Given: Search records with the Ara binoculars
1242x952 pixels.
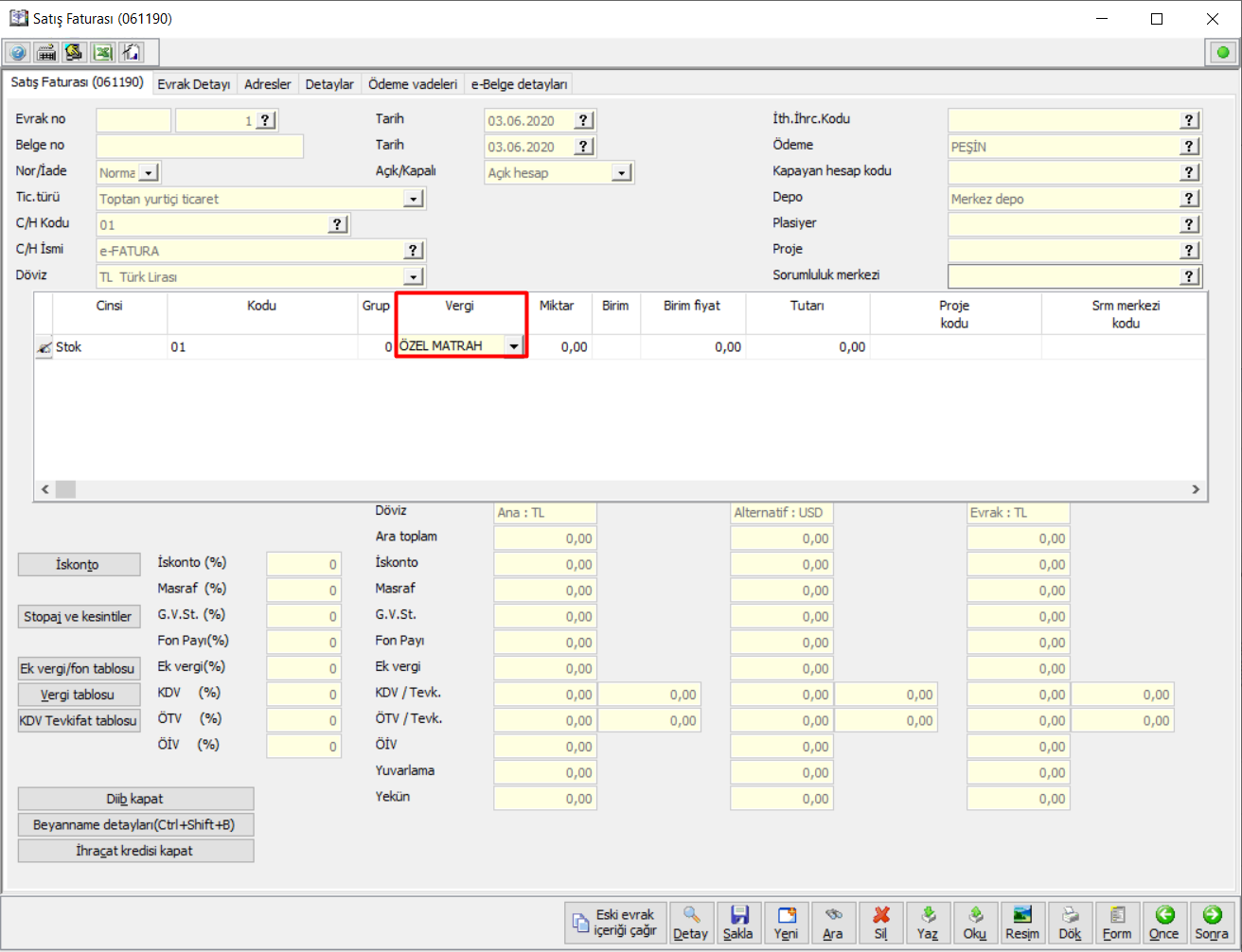Looking at the screenshot, I should (x=833, y=922).
